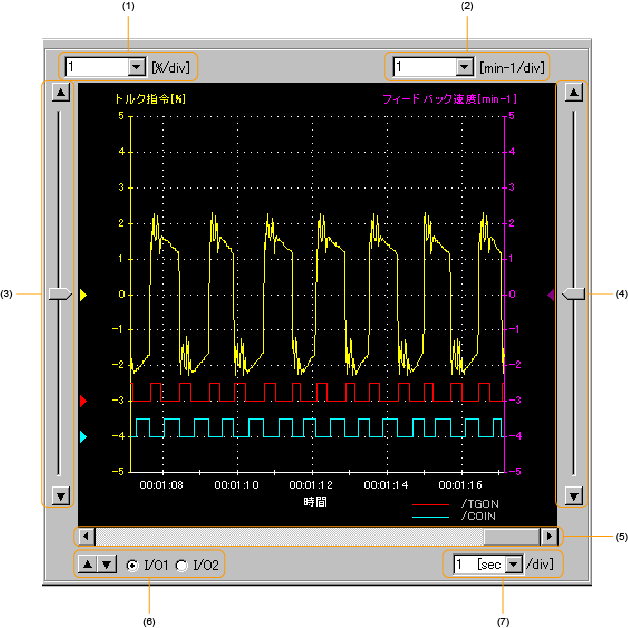Click the horizontal scrollbar's right arrow
Screen dimensions: 628x628
point(548,536)
